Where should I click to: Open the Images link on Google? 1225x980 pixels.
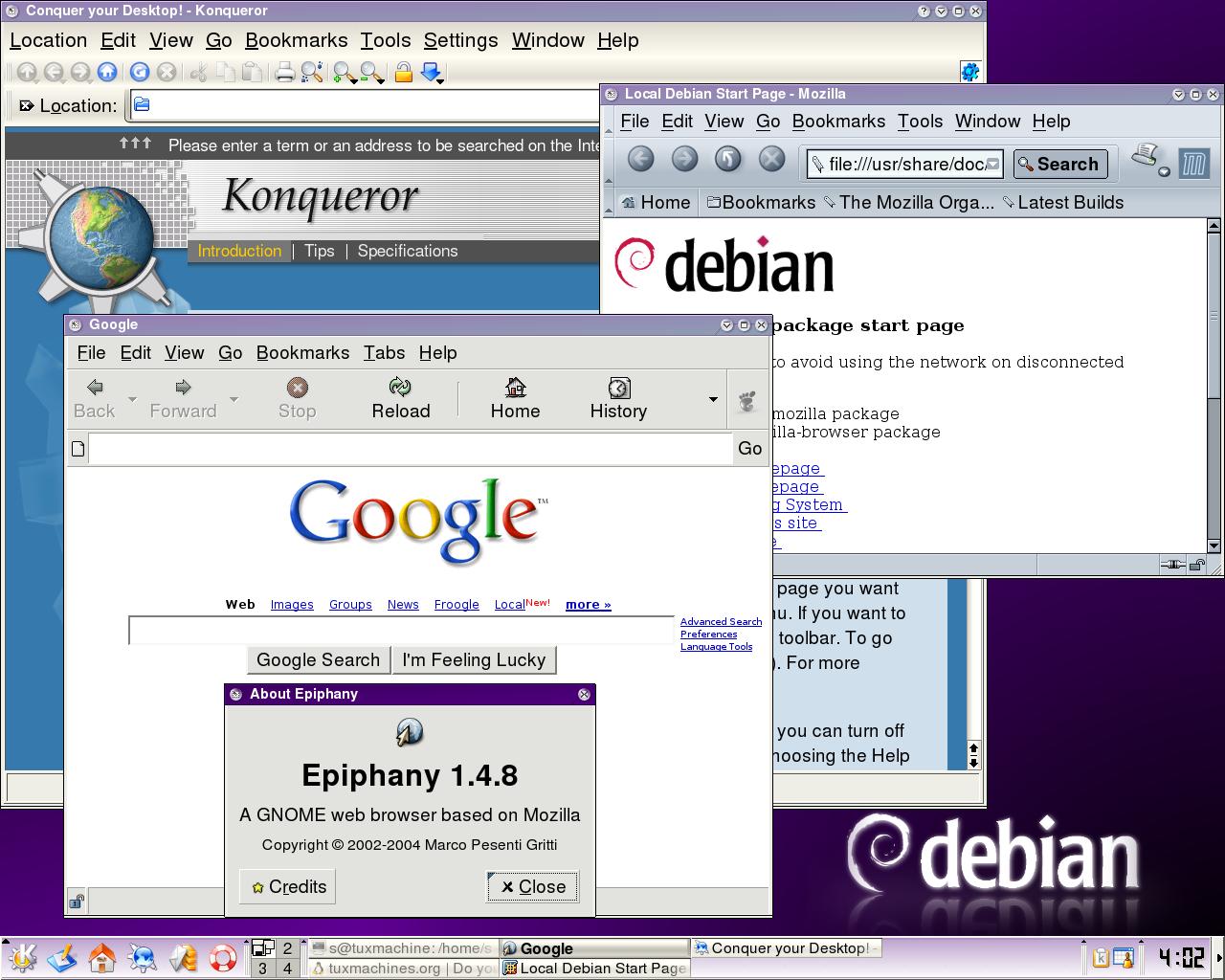click(x=292, y=604)
